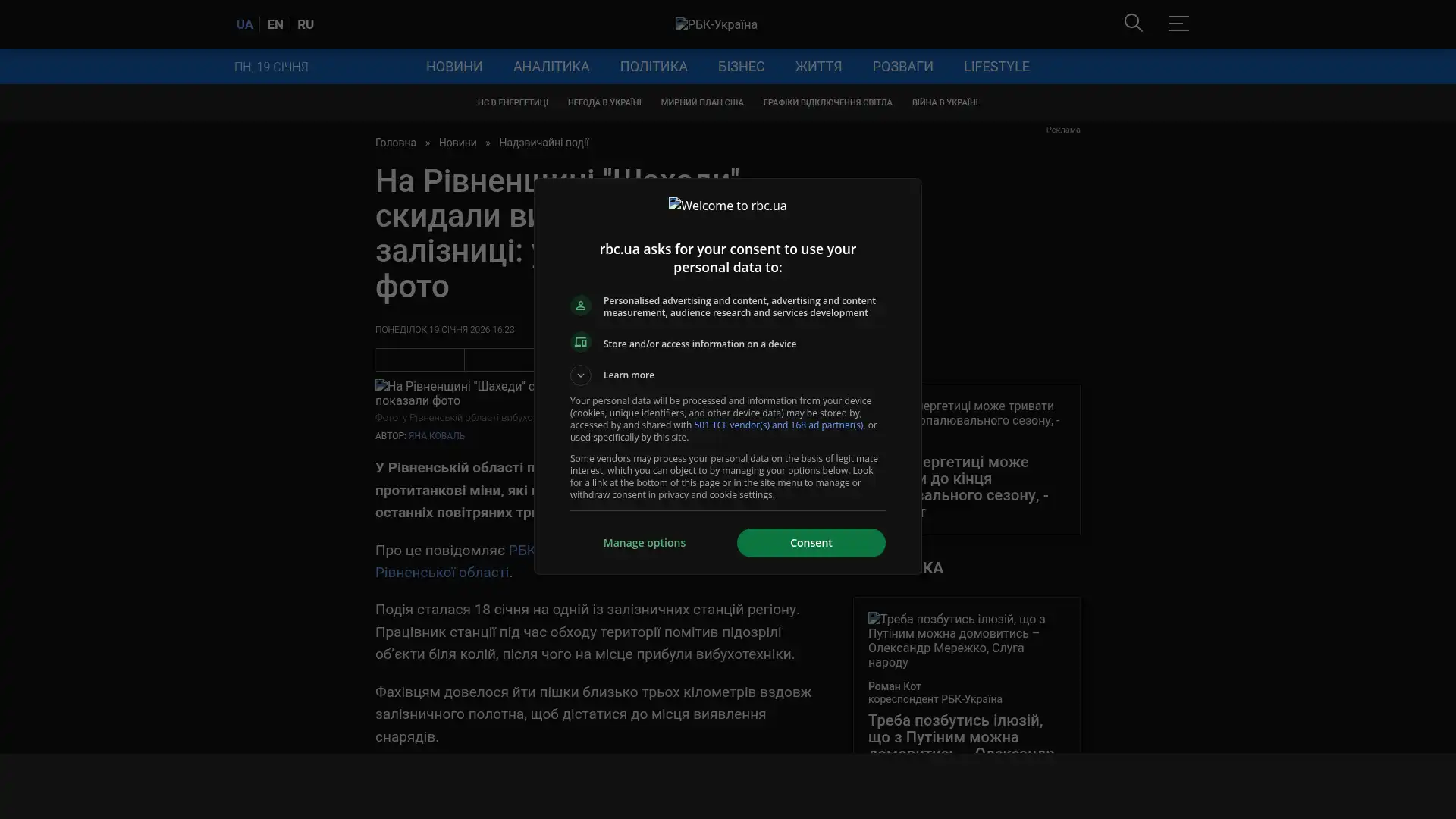Open the НОВИНИ menu section
The image size is (1456, 819).
tap(453, 67)
